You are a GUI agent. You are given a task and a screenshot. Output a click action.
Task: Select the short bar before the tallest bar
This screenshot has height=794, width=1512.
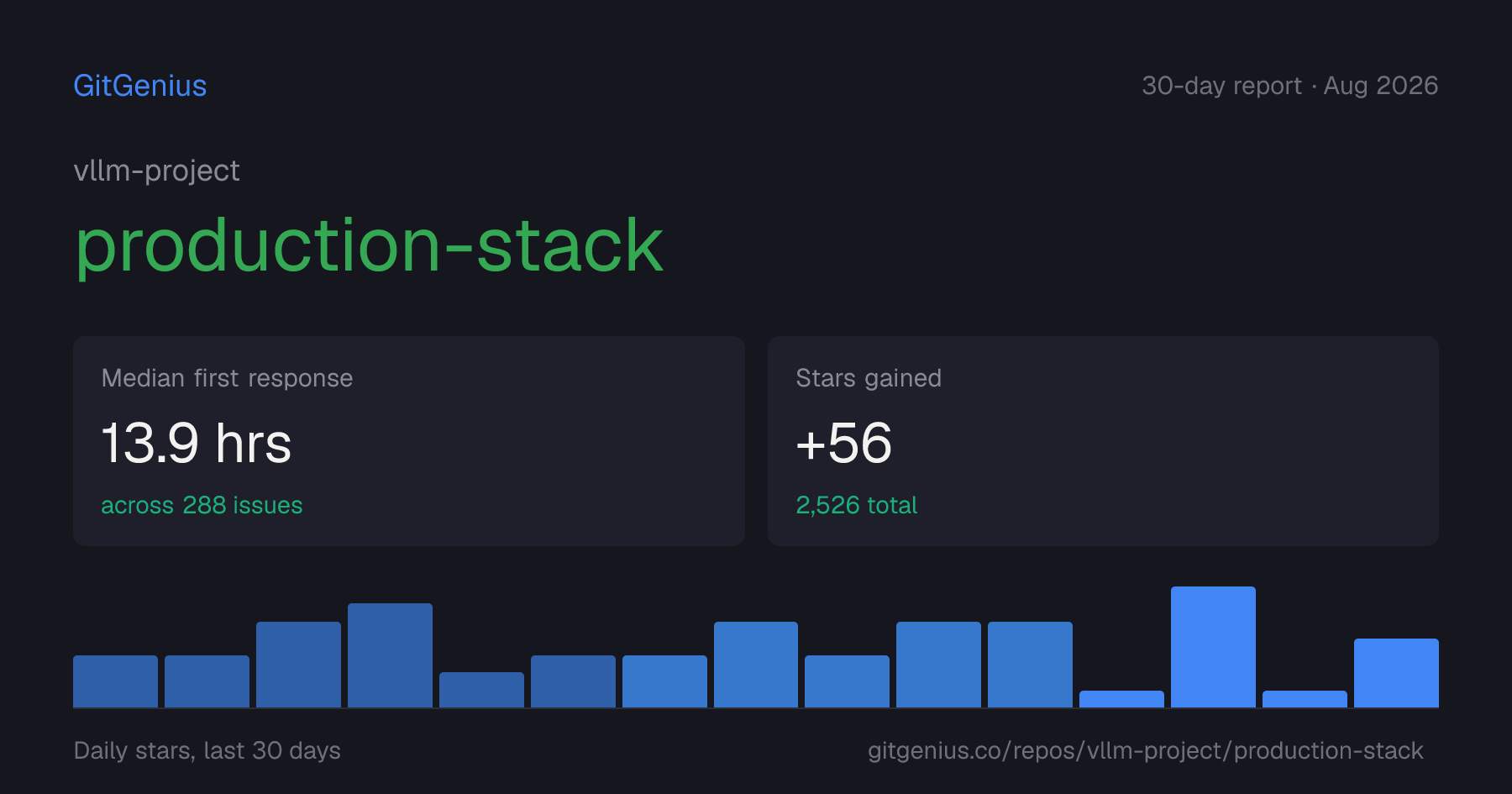(x=1121, y=699)
